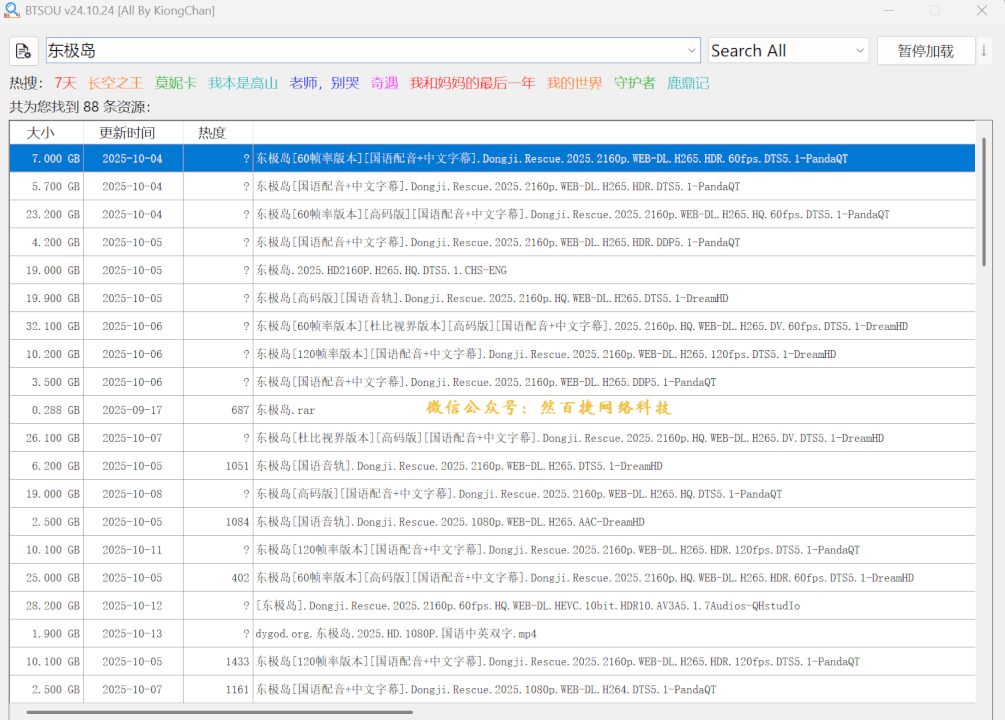Click the BTSOU app icon in title bar
The height and width of the screenshot is (720, 1005).
coord(12,11)
